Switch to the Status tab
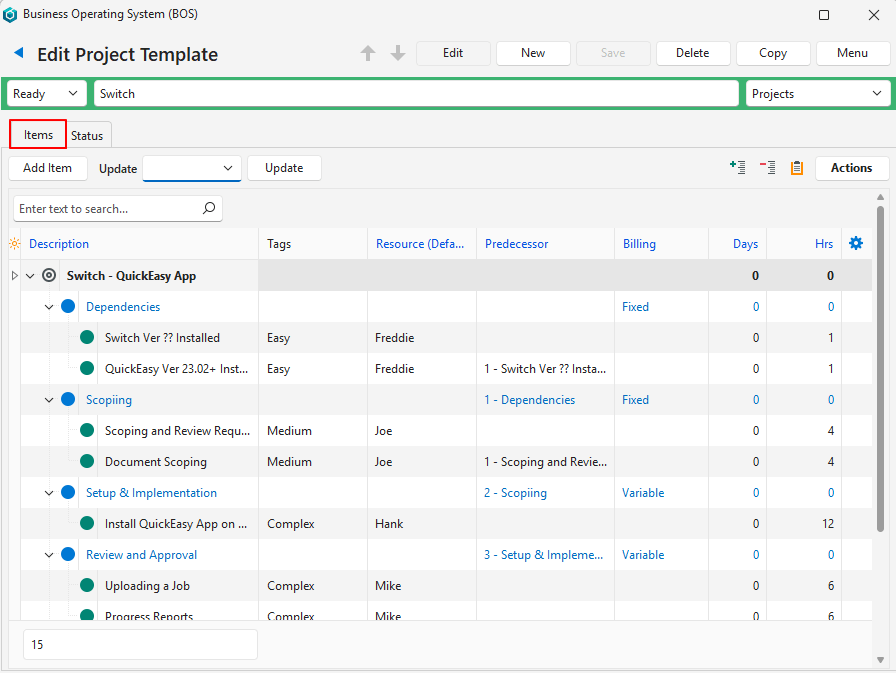 click(87, 135)
